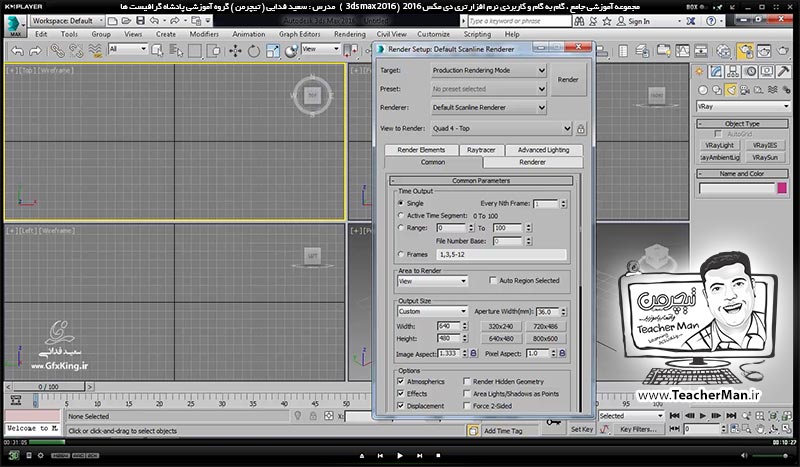Switch to the Utilities hammer panel
The width and height of the screenshot is (800, 467).
[x=783, y=71]
